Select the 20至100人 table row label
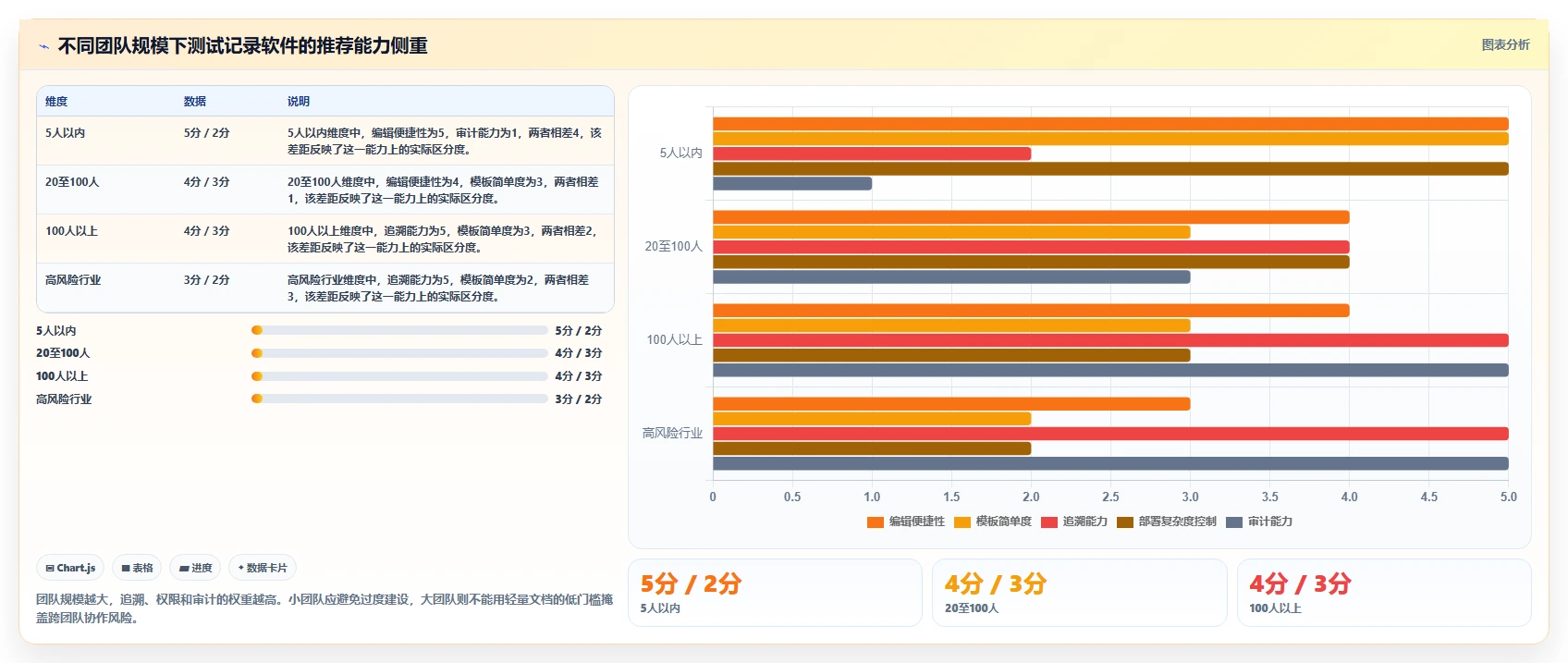The image size is (1568, 663). pos(72,182)
